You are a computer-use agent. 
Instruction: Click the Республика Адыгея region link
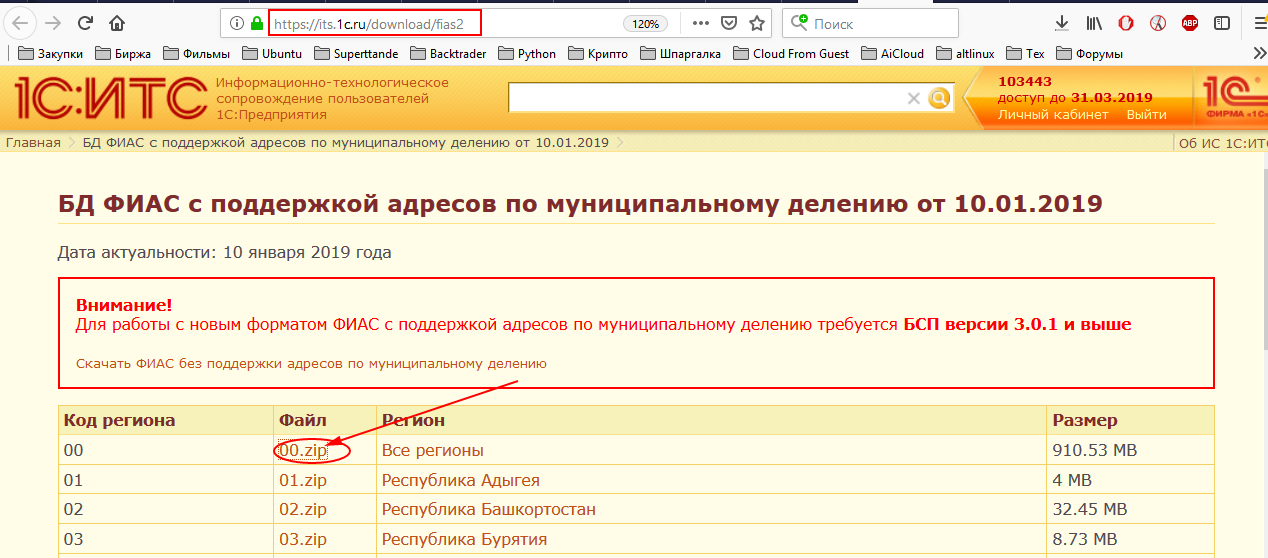(x=461, y=480)
